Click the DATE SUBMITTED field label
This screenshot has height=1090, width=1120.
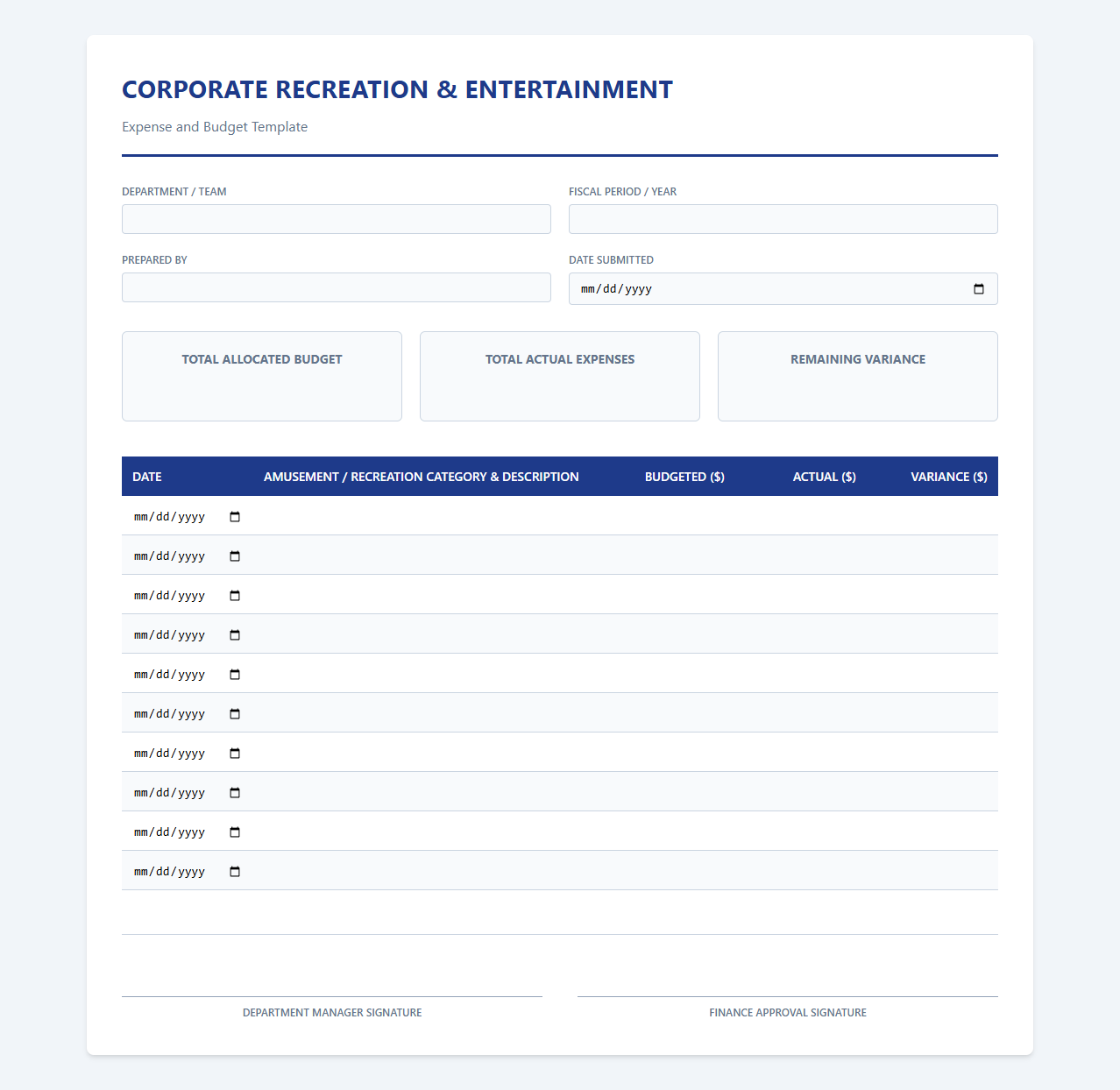click(611, 260)
